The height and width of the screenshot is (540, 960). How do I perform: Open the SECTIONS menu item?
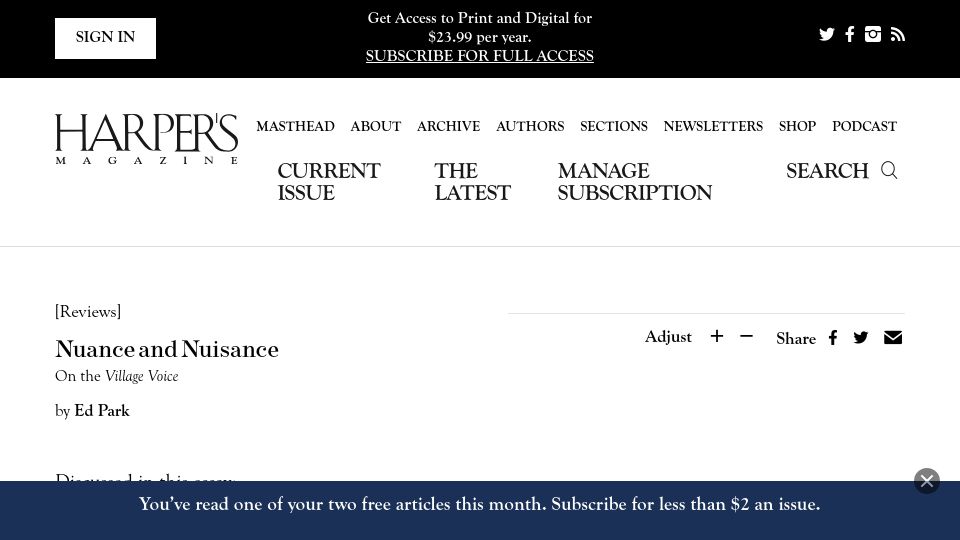[x=614, y=126]
